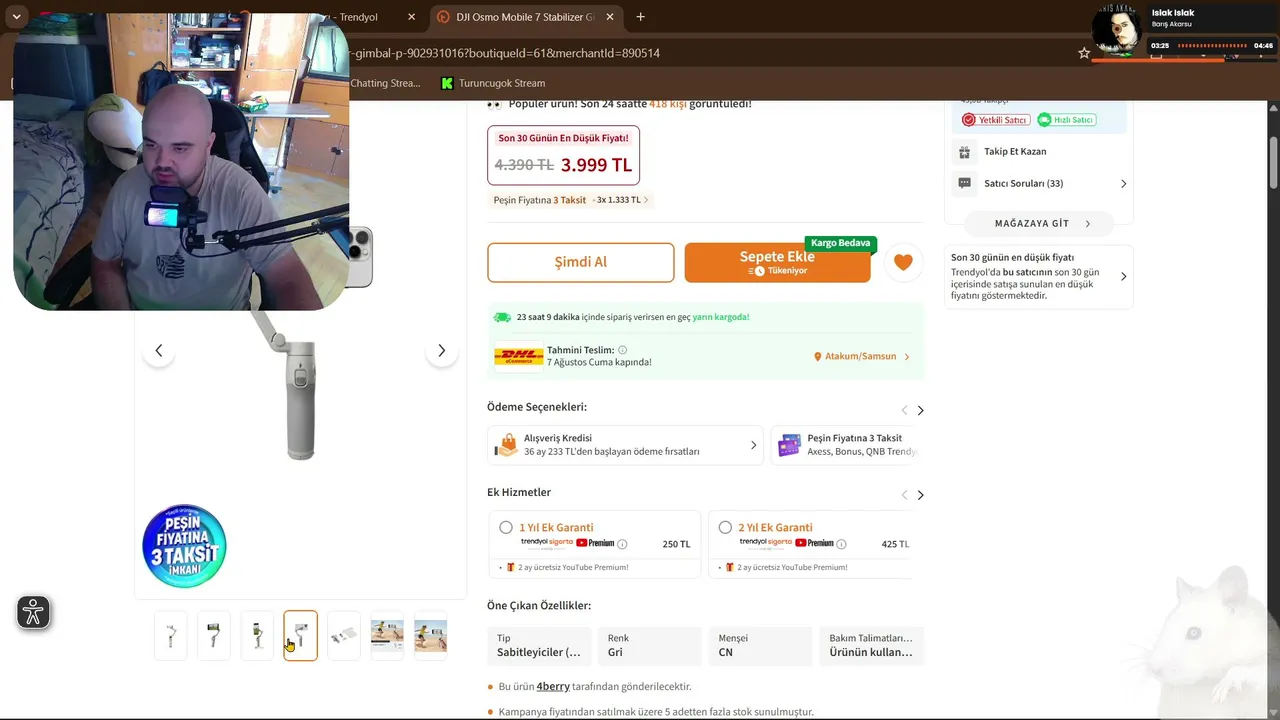The width and height of the screenshot is (1280, 720).
Task: Click the 'Son 30 Günün En Düşük Fiyatı!' label
Action: tap(563, 138)
